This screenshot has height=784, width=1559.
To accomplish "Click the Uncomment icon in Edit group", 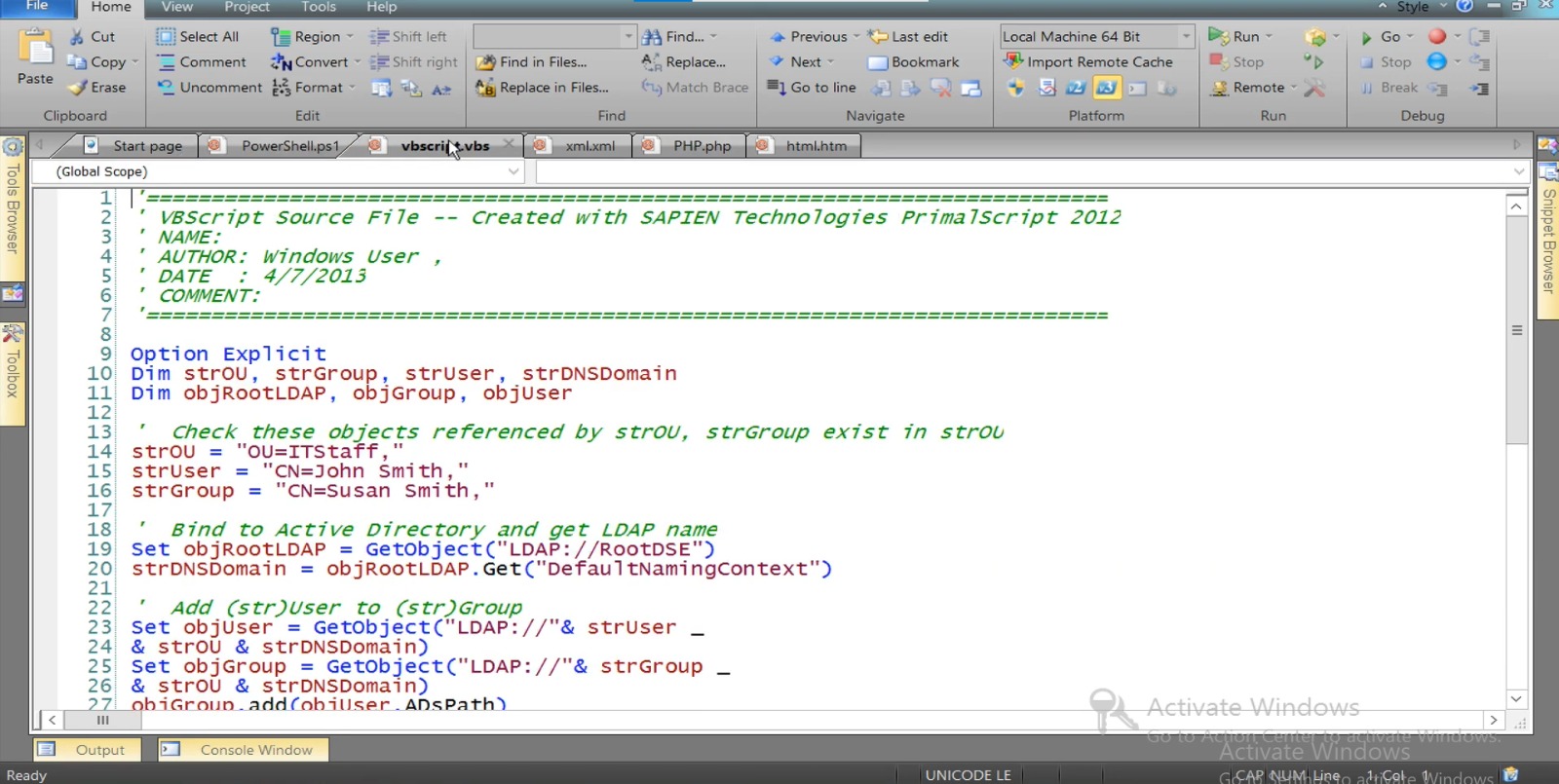I will coord(166,87).
